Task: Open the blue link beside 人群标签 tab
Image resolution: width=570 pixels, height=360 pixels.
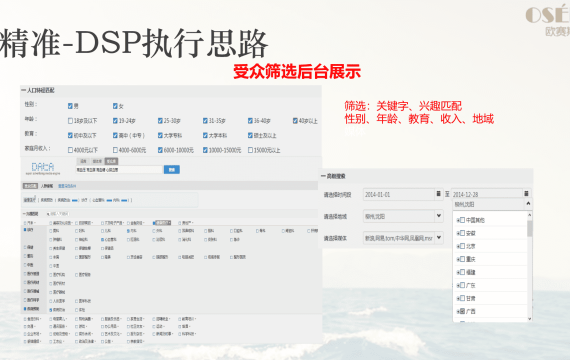Action: tap(67, 186)
